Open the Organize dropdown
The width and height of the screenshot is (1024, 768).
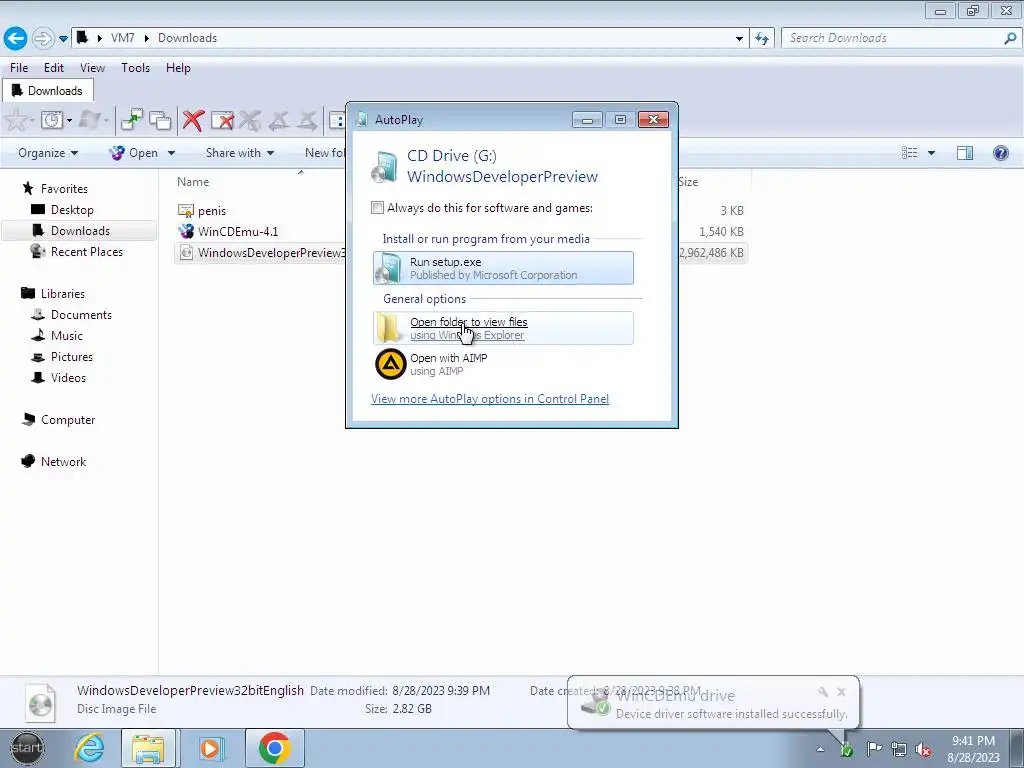tap(48, 153)
